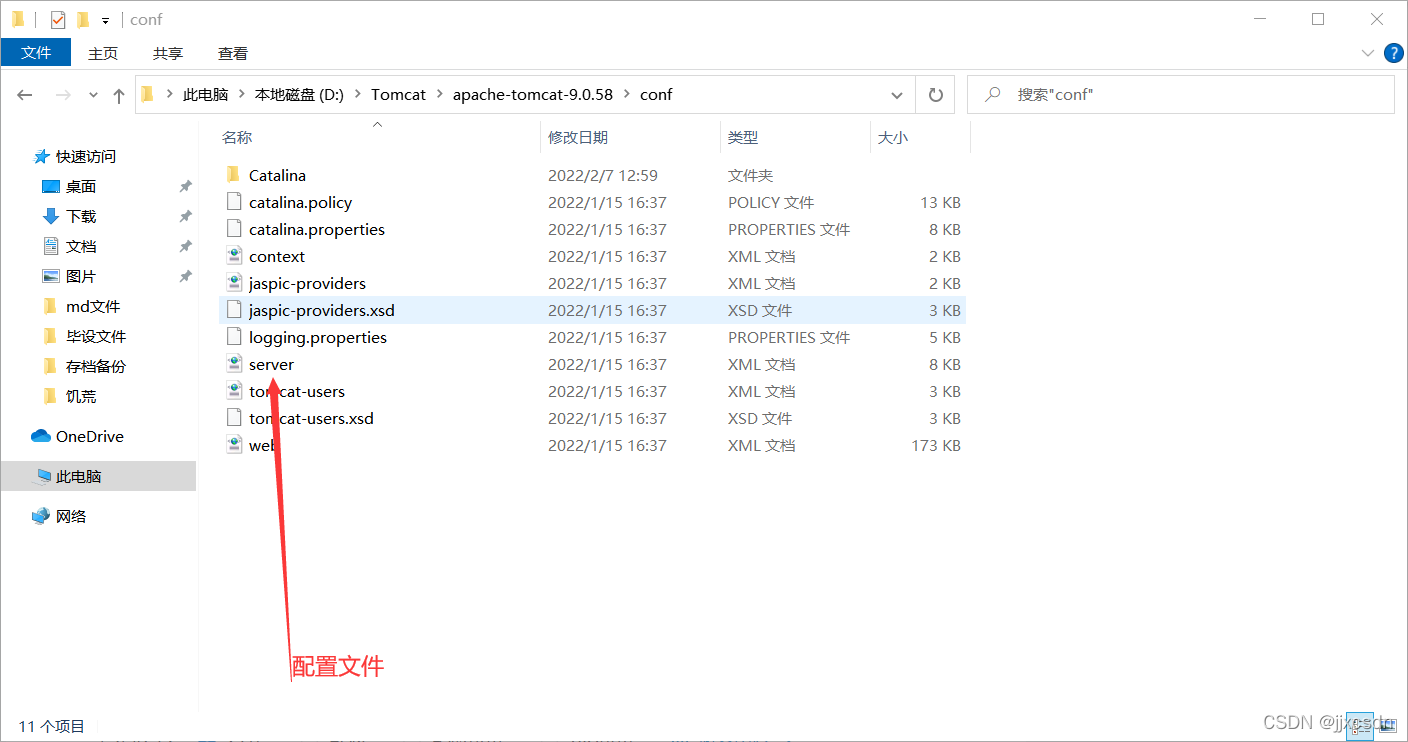Click the OneDrive cloud icon
1408x742 pixels.
[x=41, y=436]
